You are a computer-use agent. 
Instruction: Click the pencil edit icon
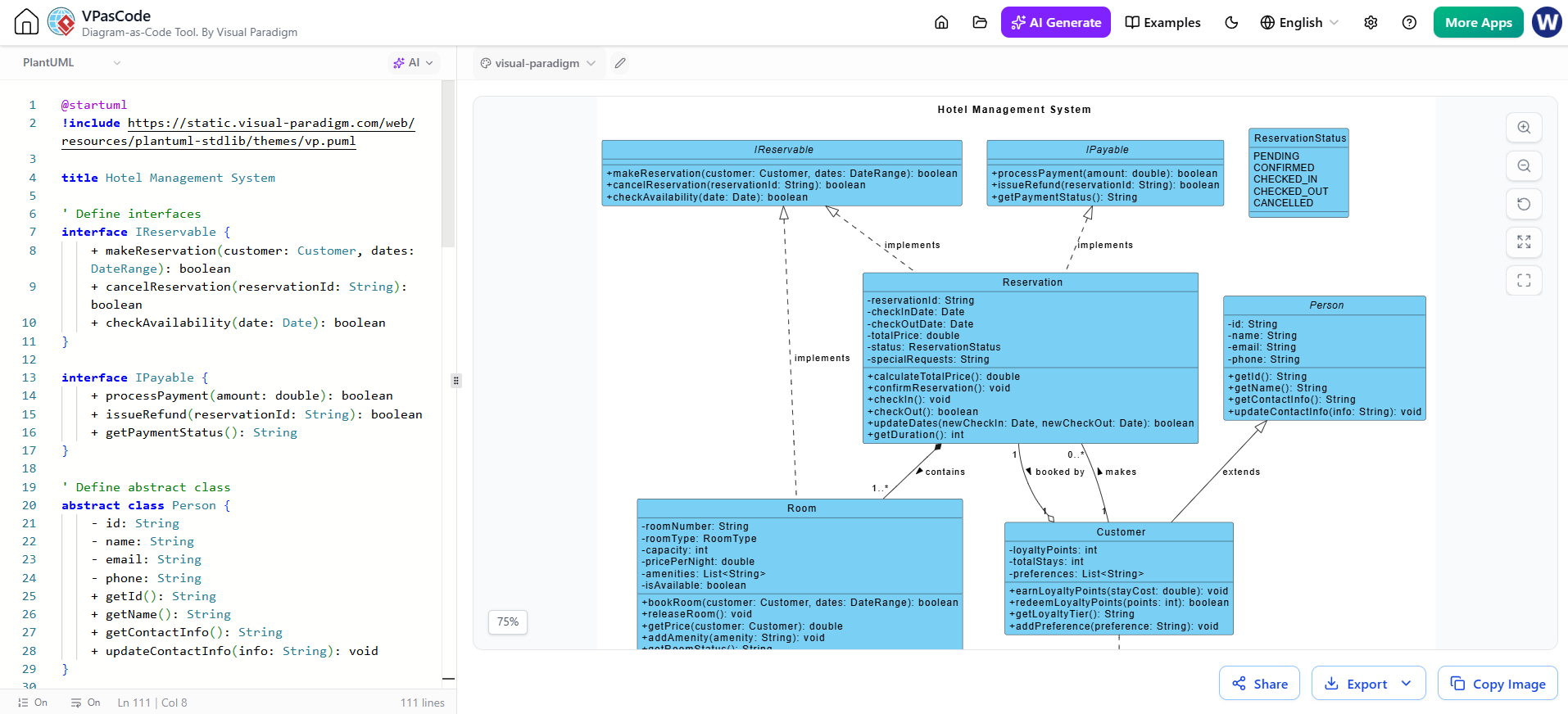coord(620,63)
